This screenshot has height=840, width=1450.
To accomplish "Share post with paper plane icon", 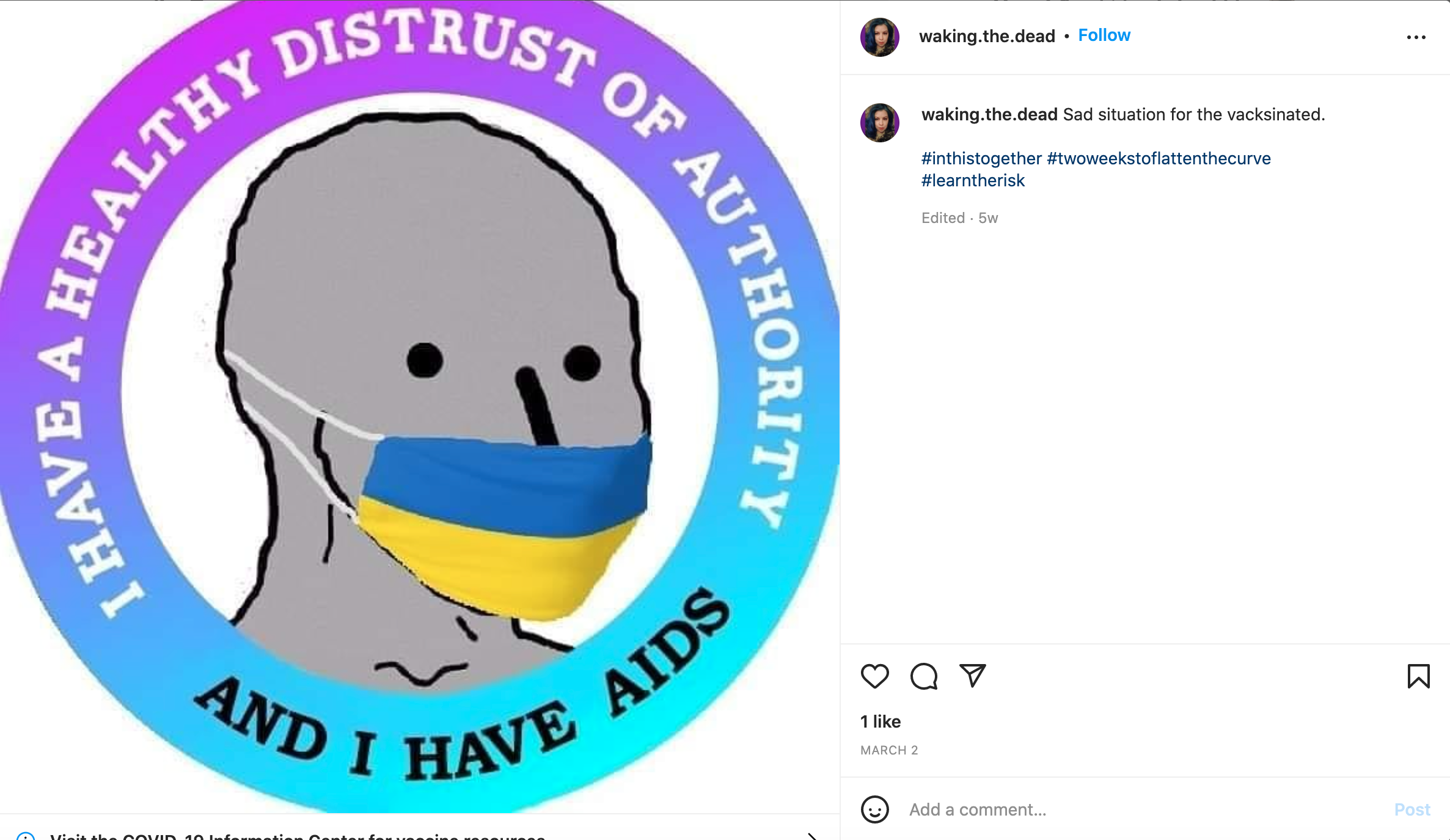I will click(x=972, y=676).
